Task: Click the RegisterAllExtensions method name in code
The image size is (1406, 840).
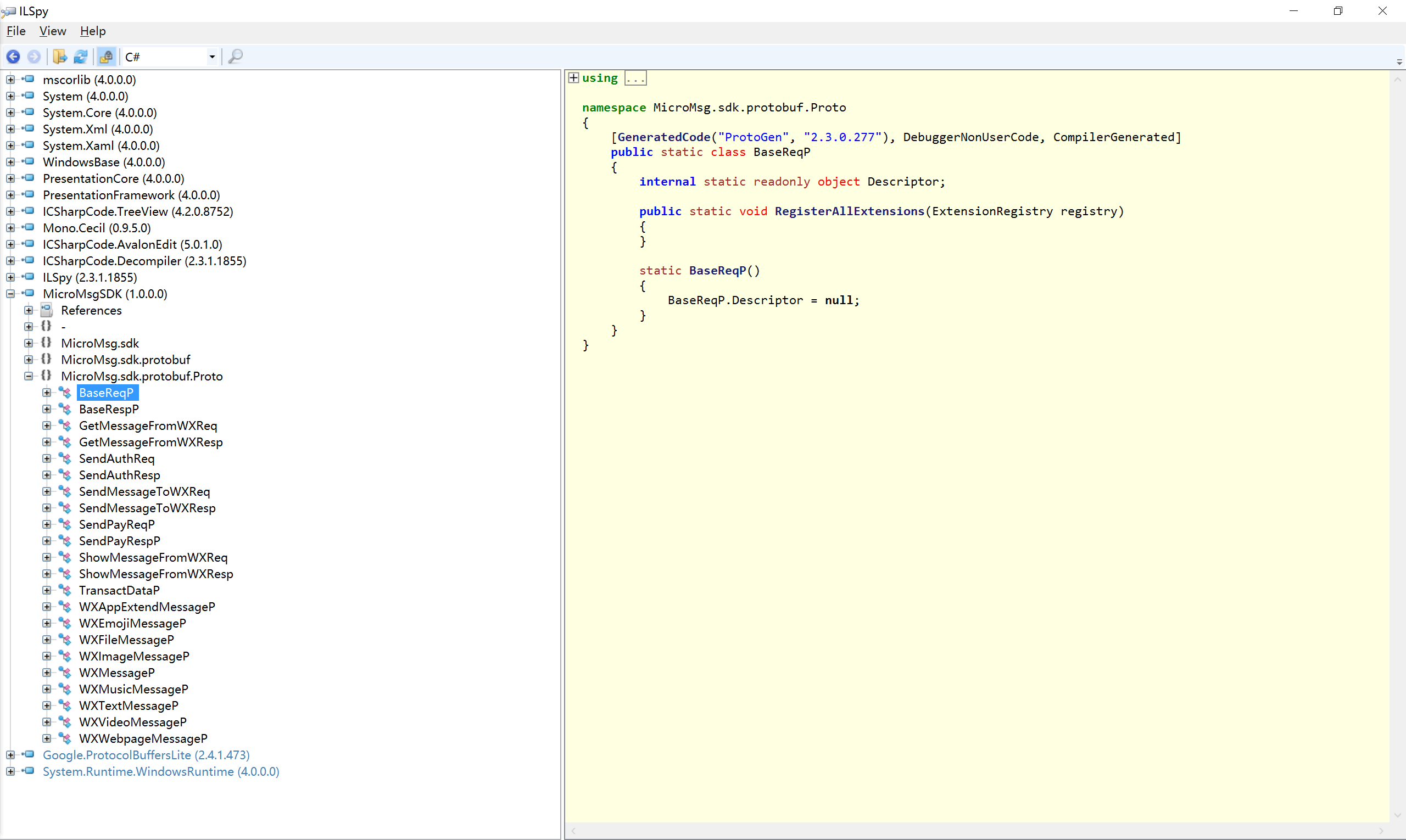Action: [x=850, y=211]
